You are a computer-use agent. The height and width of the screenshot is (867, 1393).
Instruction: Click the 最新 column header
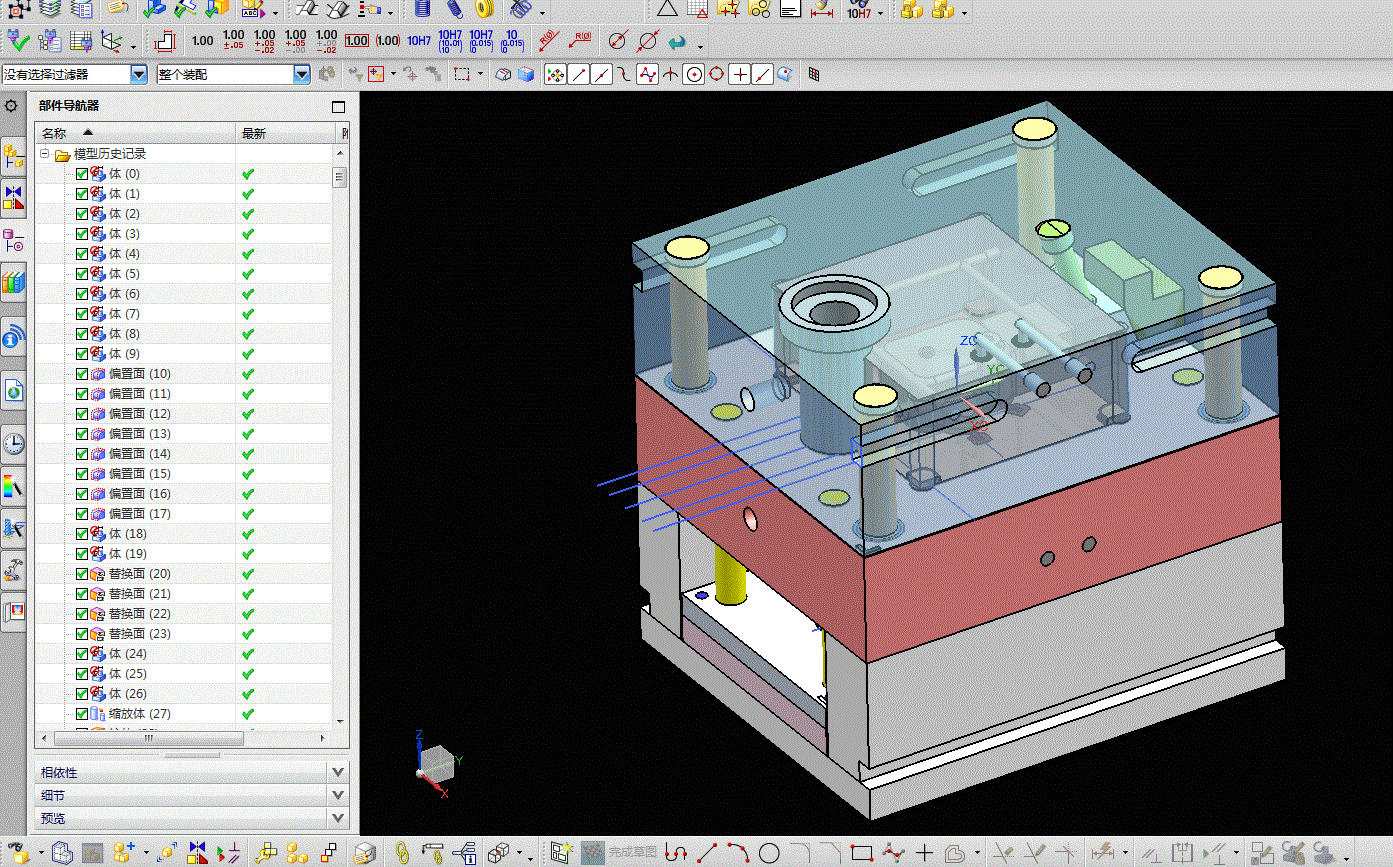284,133
